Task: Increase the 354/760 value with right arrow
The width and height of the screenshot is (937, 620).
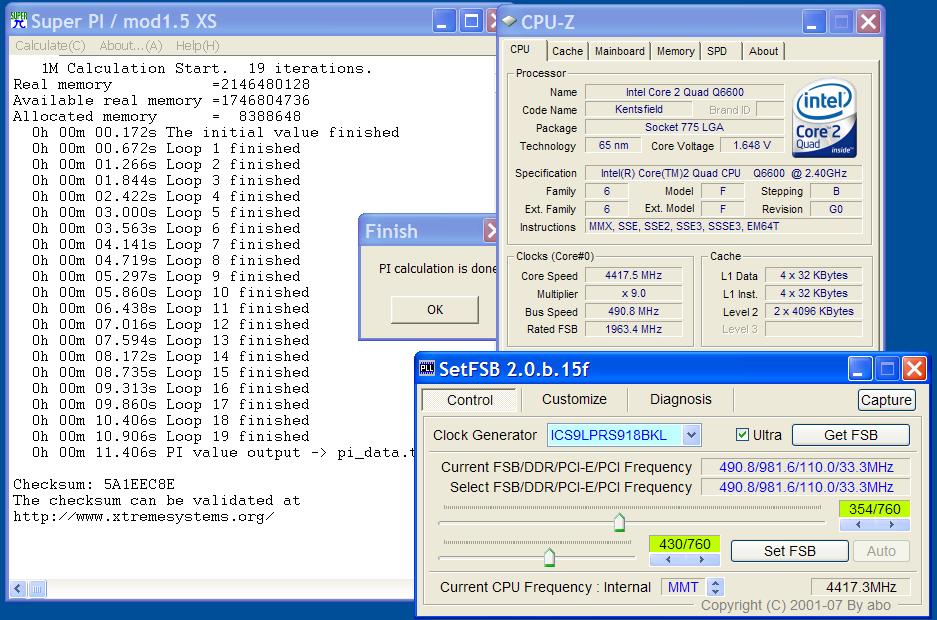Action: (x=892, y=525)
